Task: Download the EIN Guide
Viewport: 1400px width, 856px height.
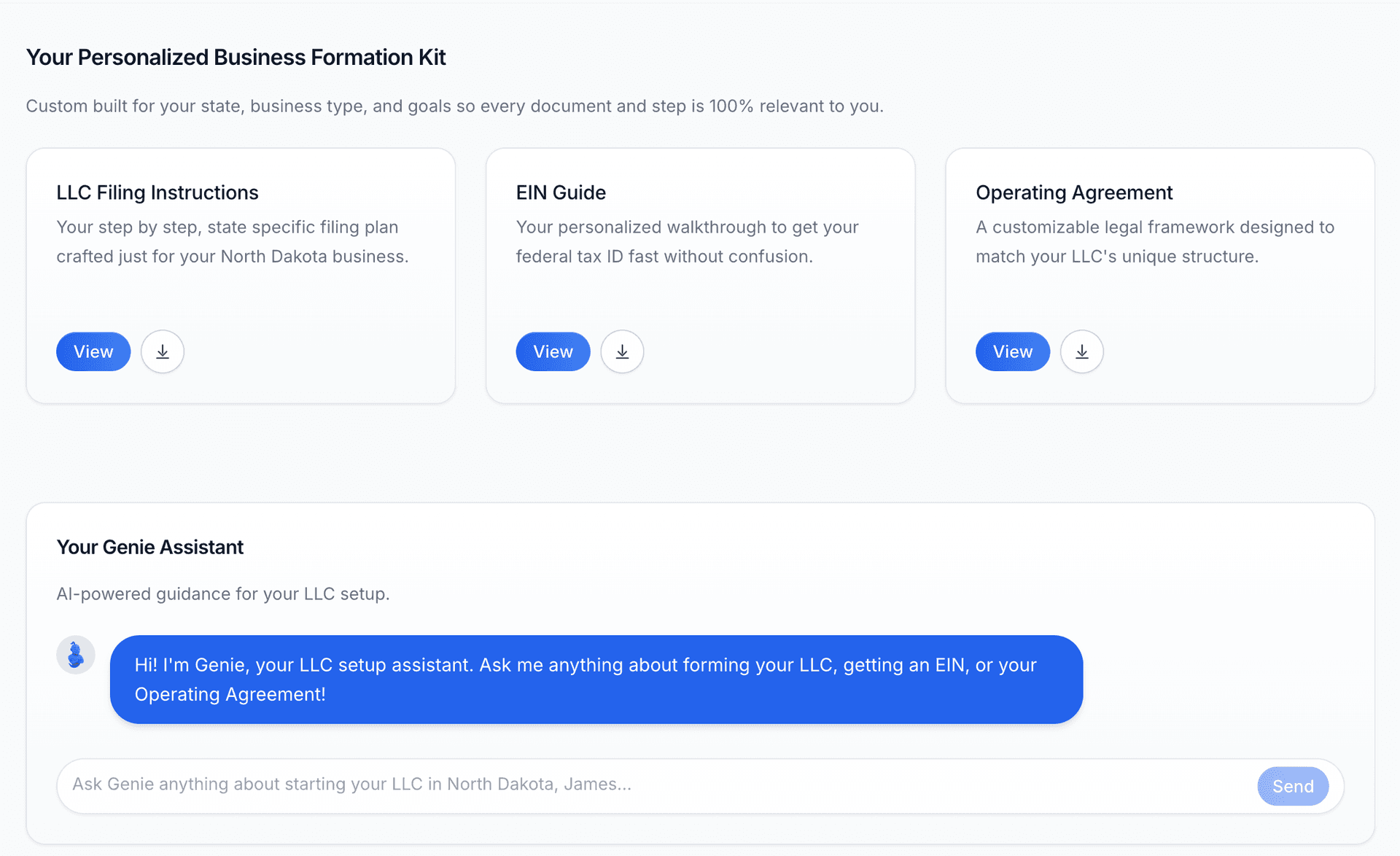Action: click(622, 351)
